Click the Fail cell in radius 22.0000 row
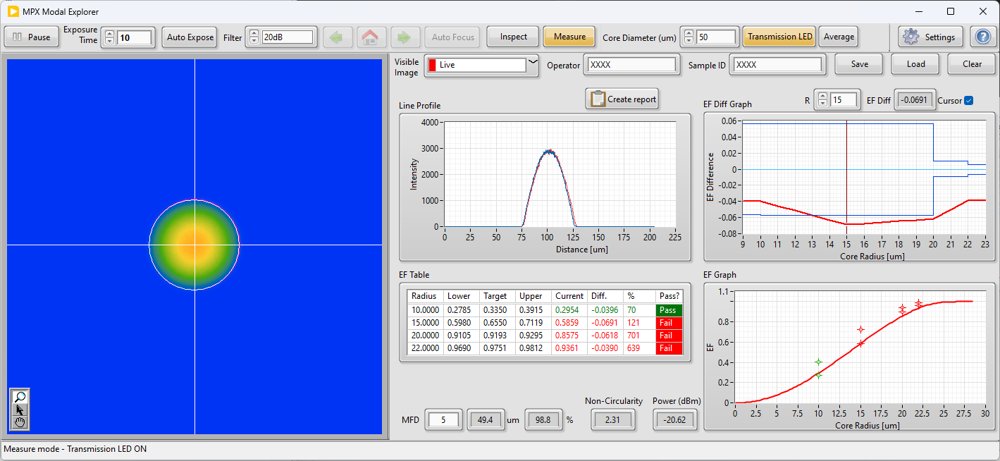1000x461 pixels. pos(669,348)
